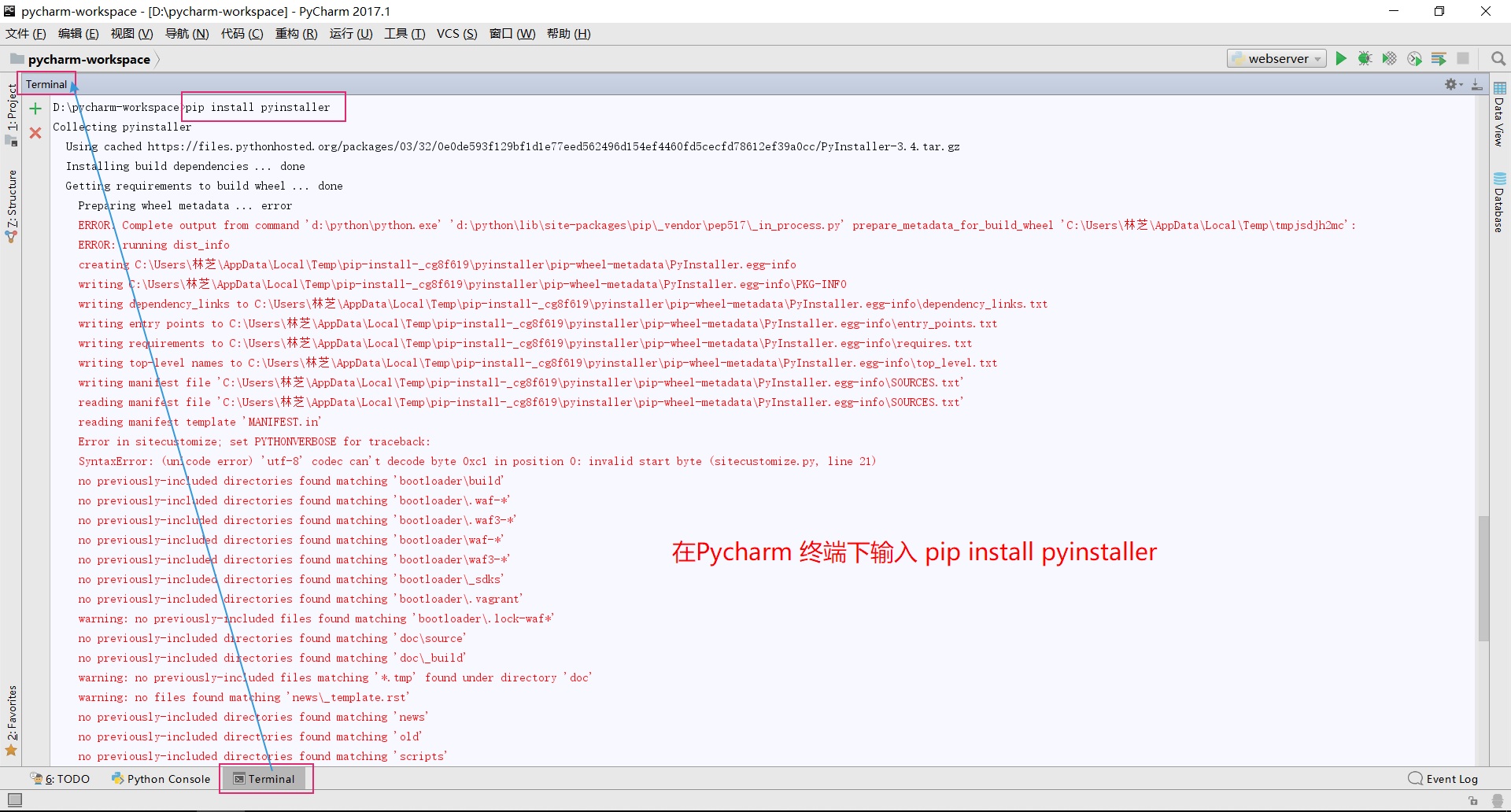The width and height of the screenshot is (1511, 812).
Task: Add a new terminal session
Action: pyautogui.click(x=35, y=109)
